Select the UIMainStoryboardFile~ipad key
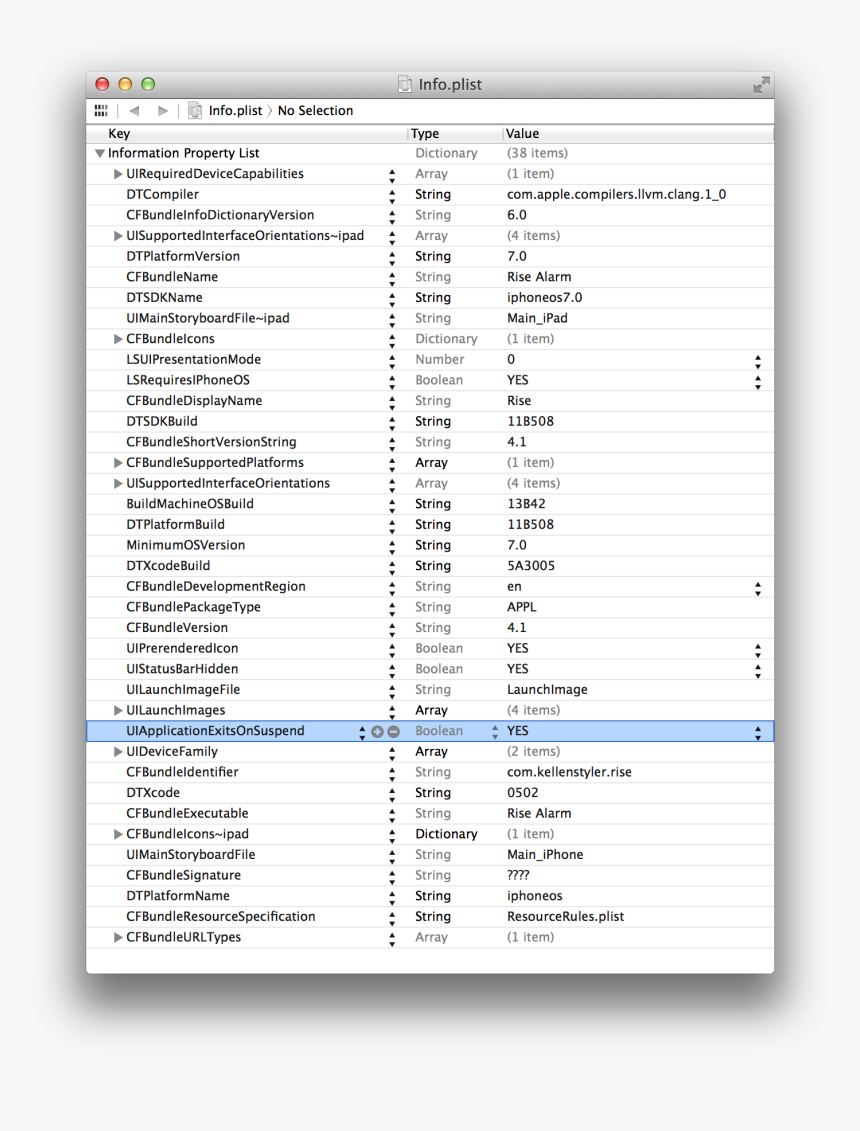The height and width of the screenshot is (1131, 860). pos(208,318)
